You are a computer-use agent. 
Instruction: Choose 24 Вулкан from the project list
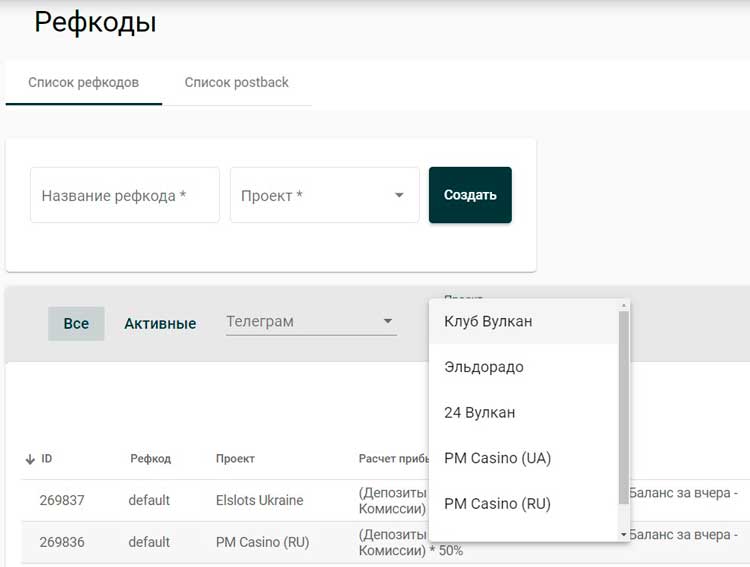(x=524, y=412)
